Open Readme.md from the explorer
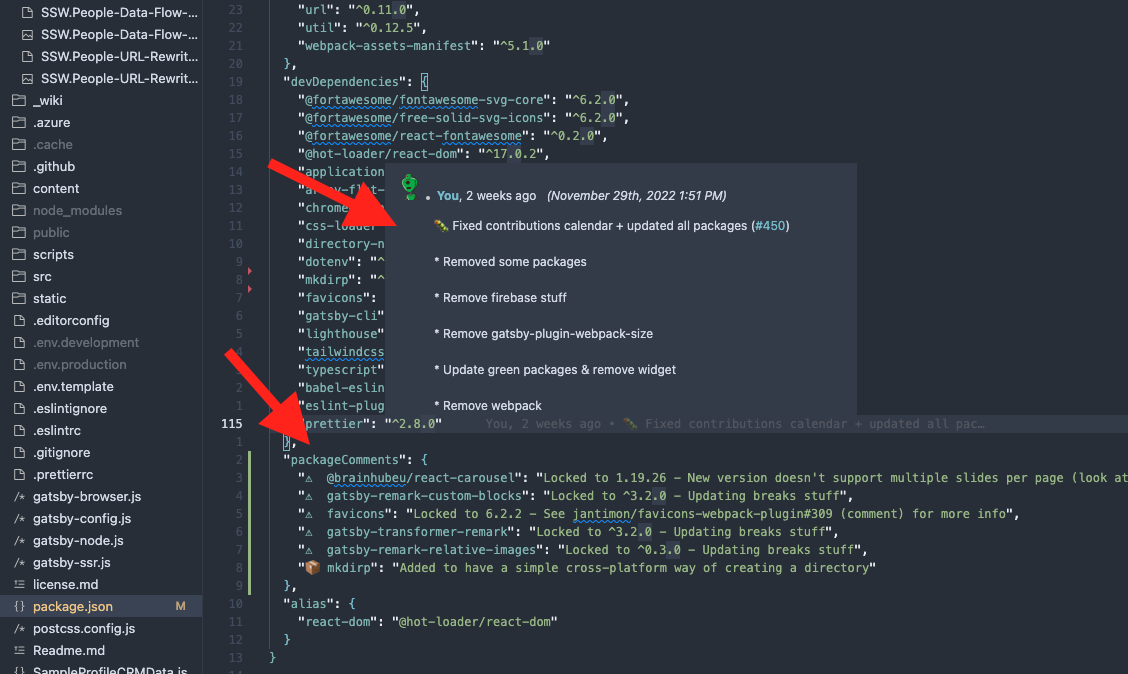Viewport: 1128px width, 674px height. (68, 650)
